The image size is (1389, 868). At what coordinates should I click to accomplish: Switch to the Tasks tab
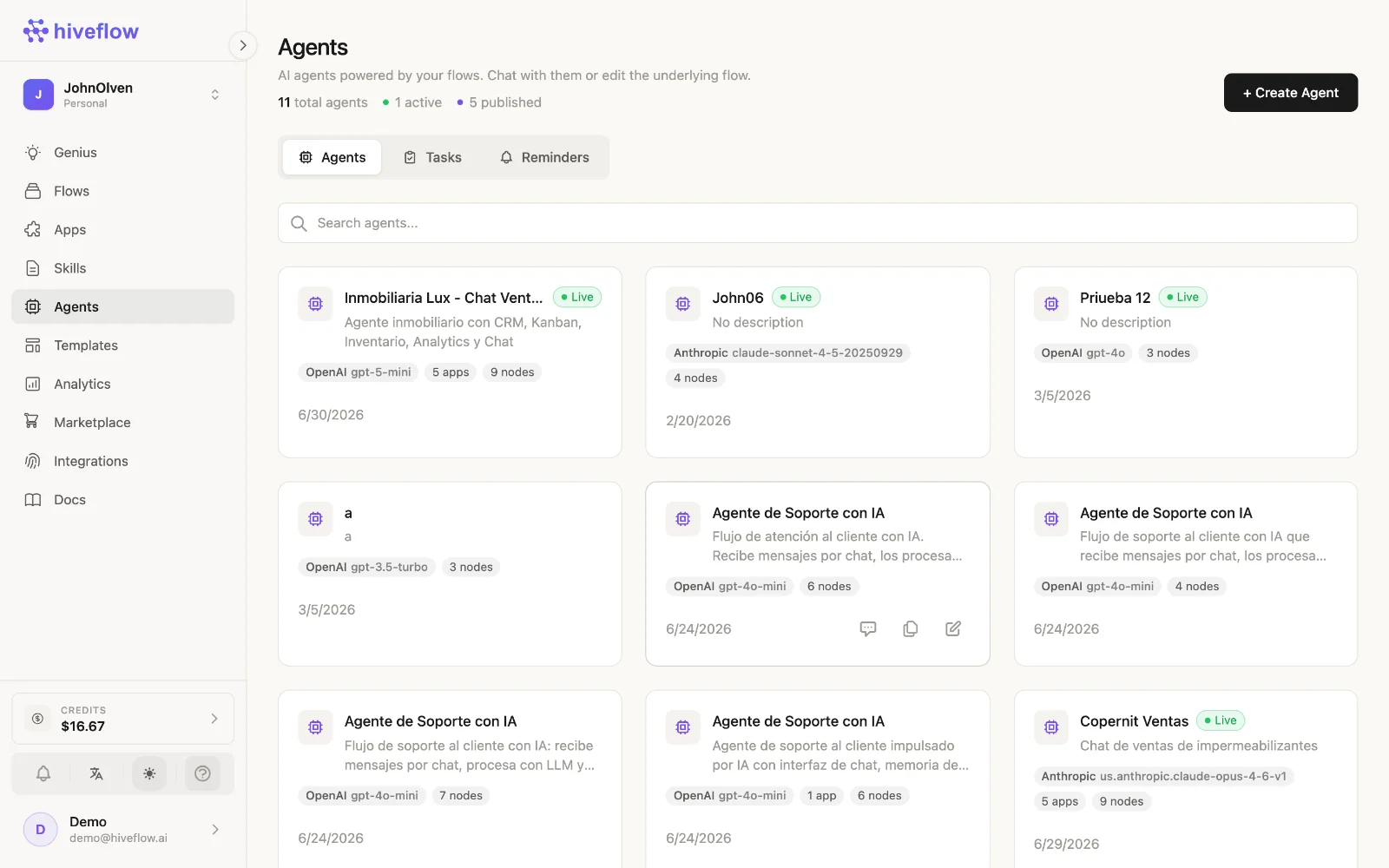(x=432, y=157)
